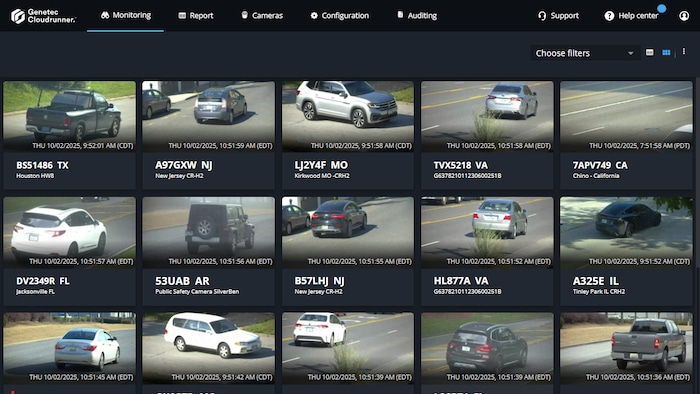Click the question mark Help center icon
The width and height of the screenshot is (700, 394).
click(609, 16)
